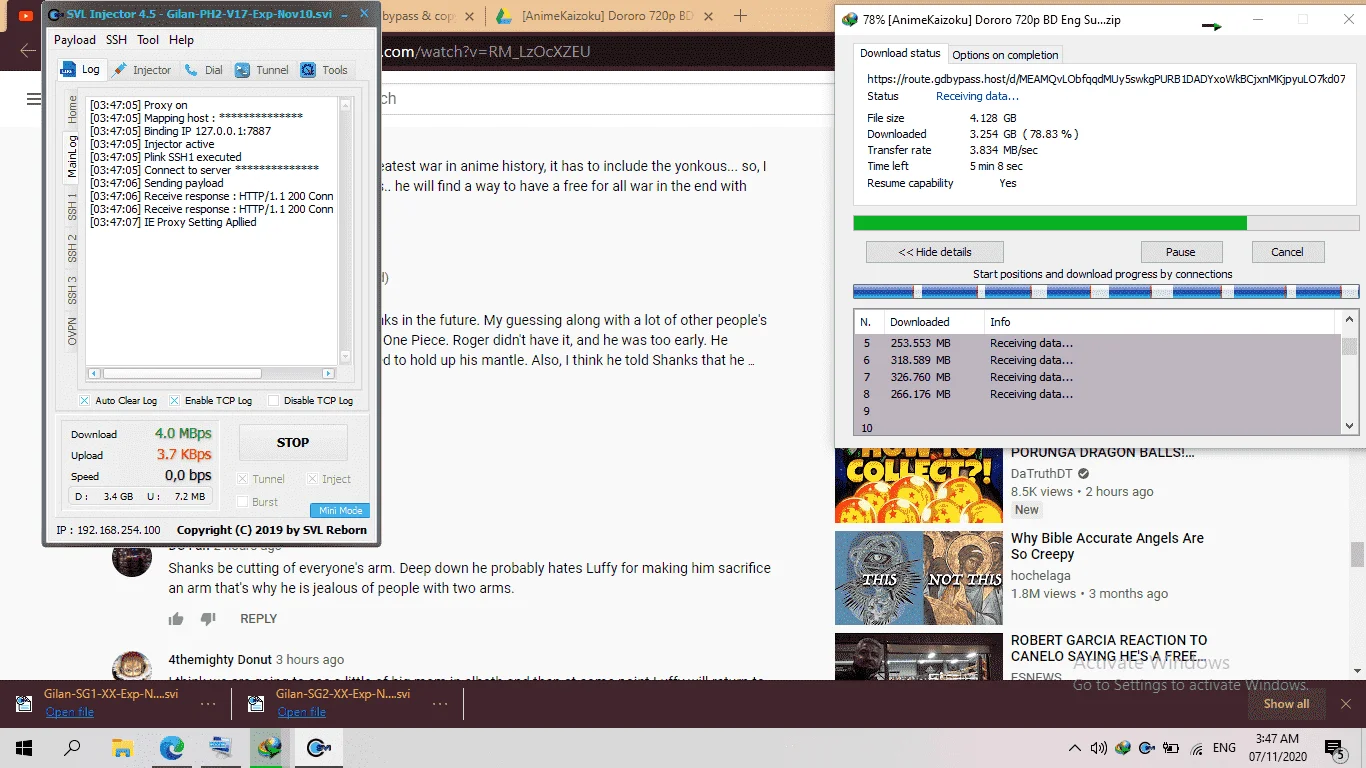Switch to the Dial tab

[204, 70]
